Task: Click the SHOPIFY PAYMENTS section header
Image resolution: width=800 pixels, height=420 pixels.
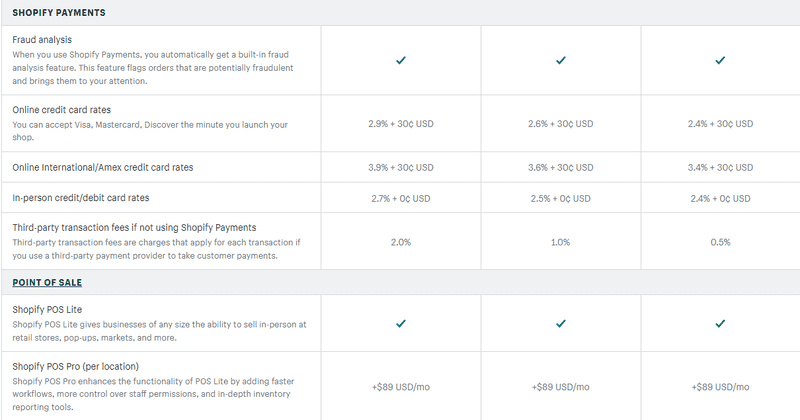Action: 59,12
